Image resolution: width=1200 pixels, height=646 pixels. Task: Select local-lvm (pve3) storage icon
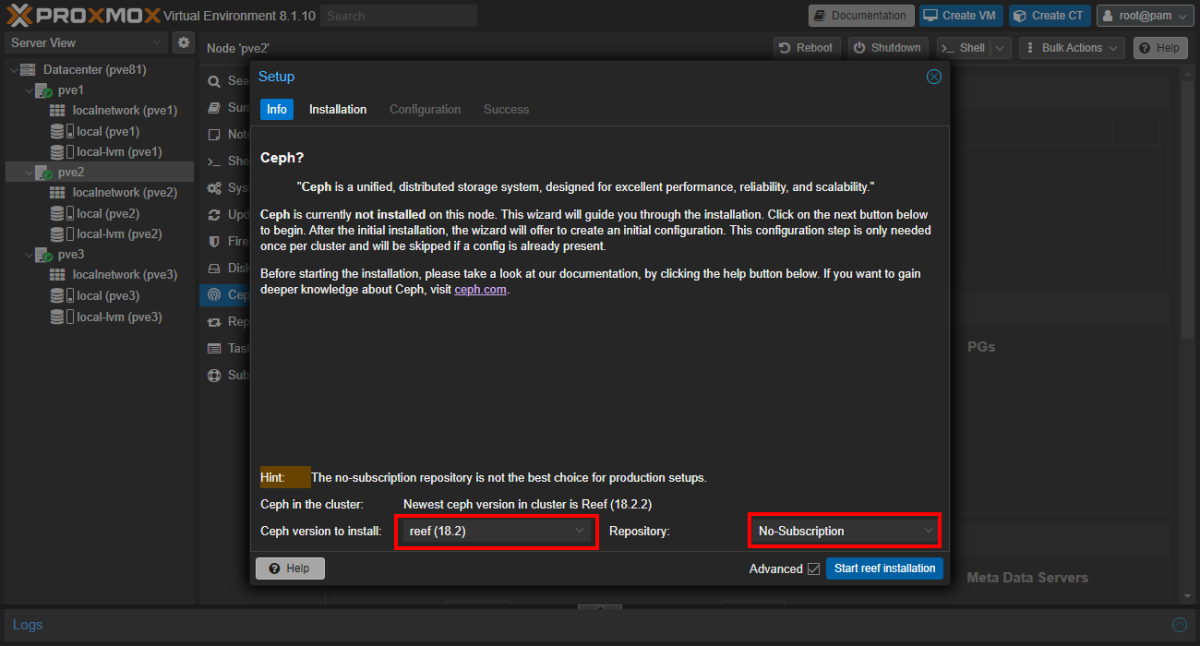point(61,316)
